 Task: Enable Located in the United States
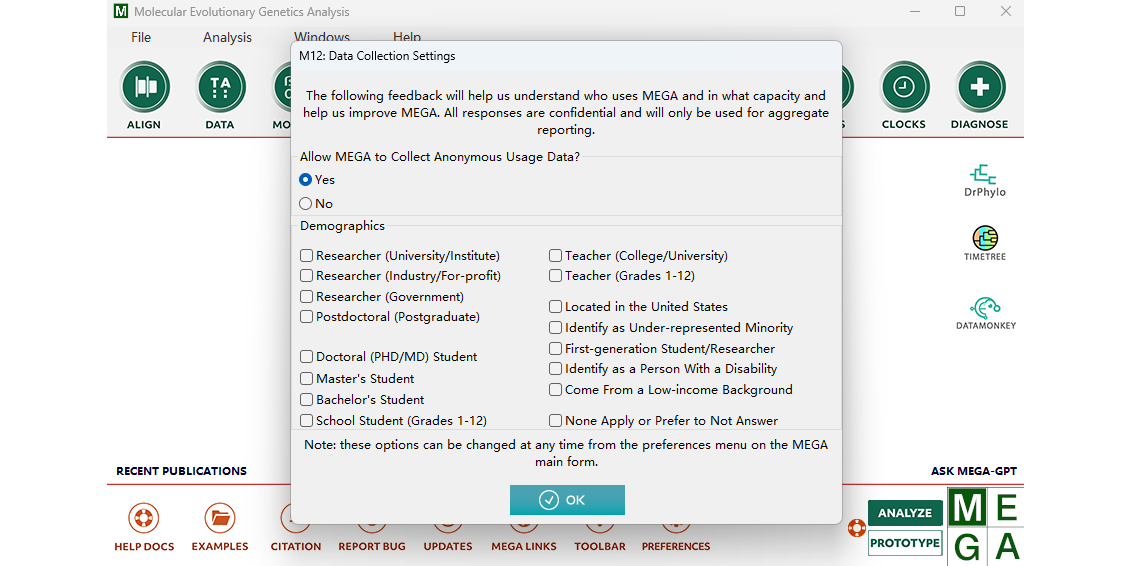(x=556, y=307)
